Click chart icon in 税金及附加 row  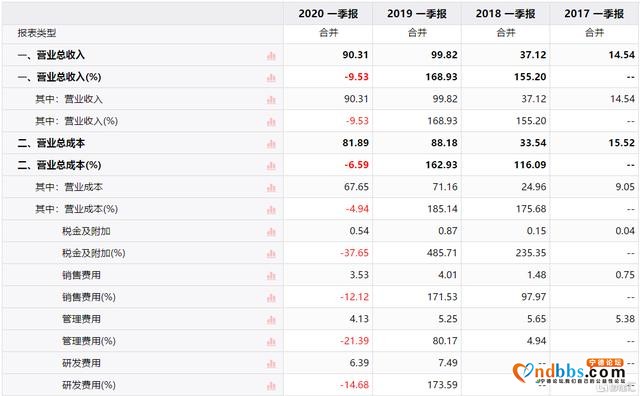pos(271,232)
